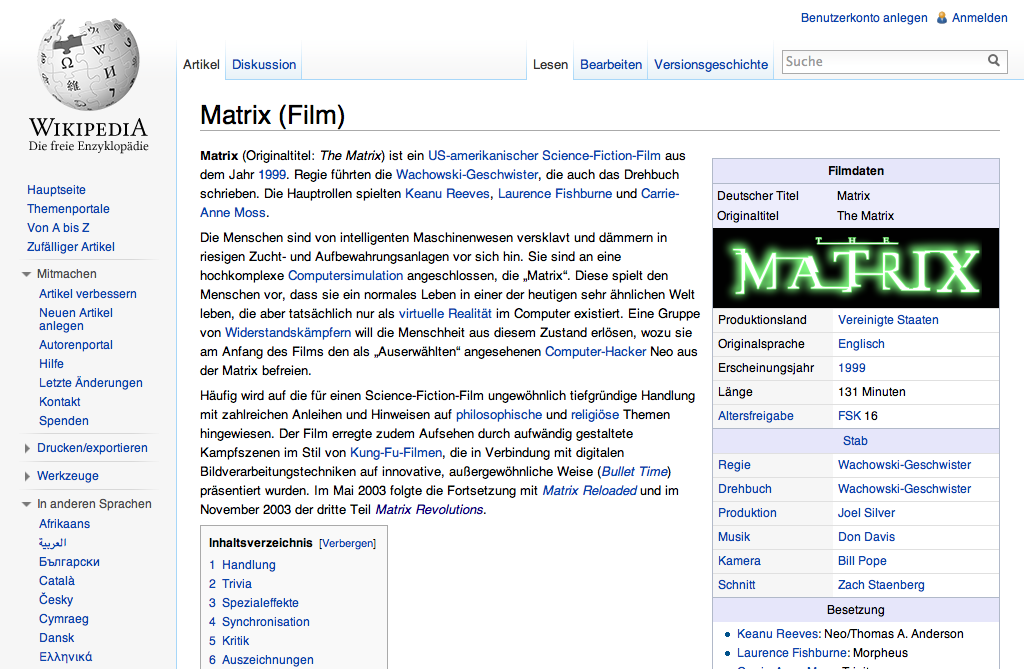Switch to the Ελληνικά language version
The image size is (1024, 669).
point(65,657)
